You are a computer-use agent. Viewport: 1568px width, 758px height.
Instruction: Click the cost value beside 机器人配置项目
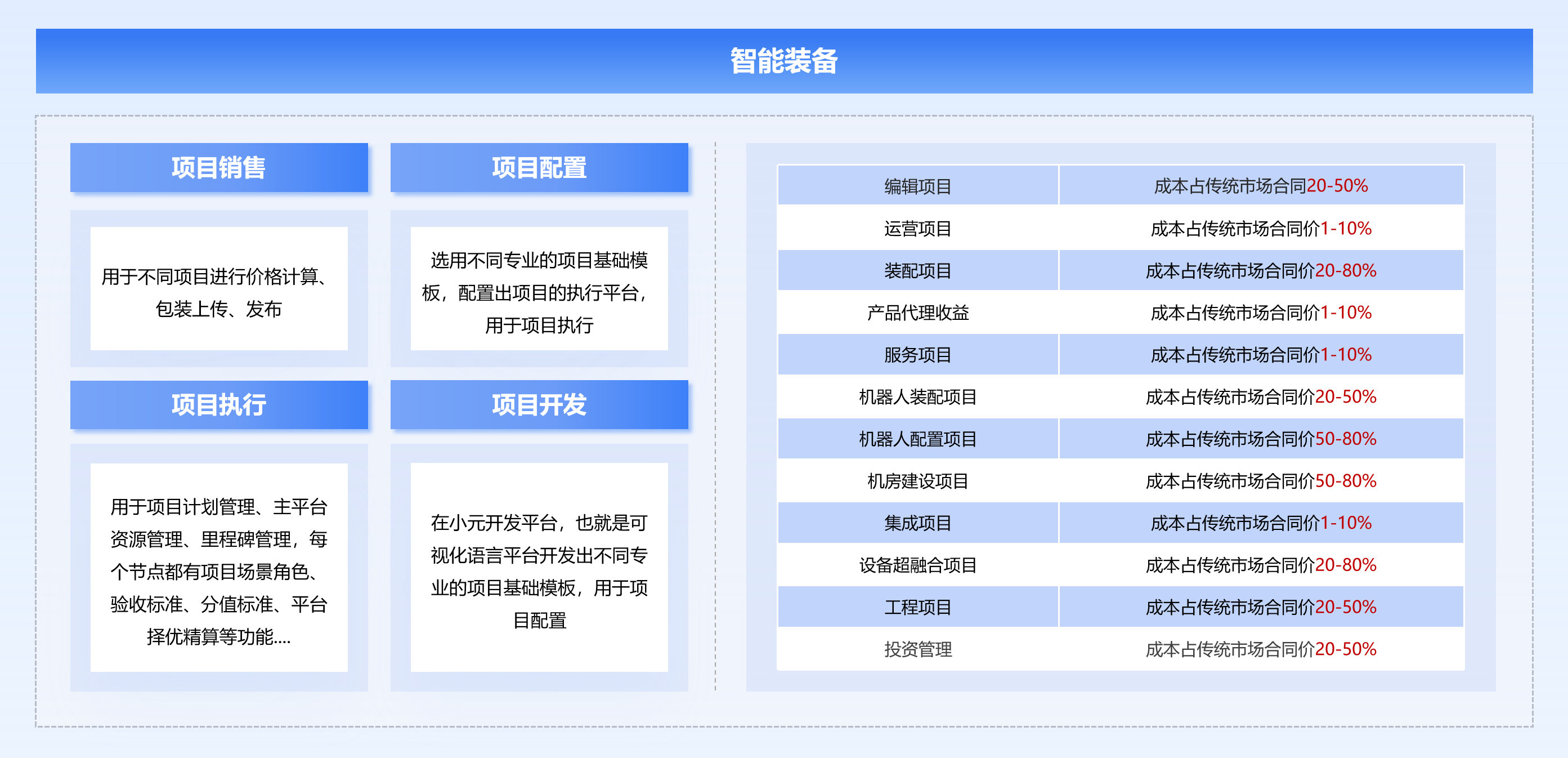pos(1261,438)
